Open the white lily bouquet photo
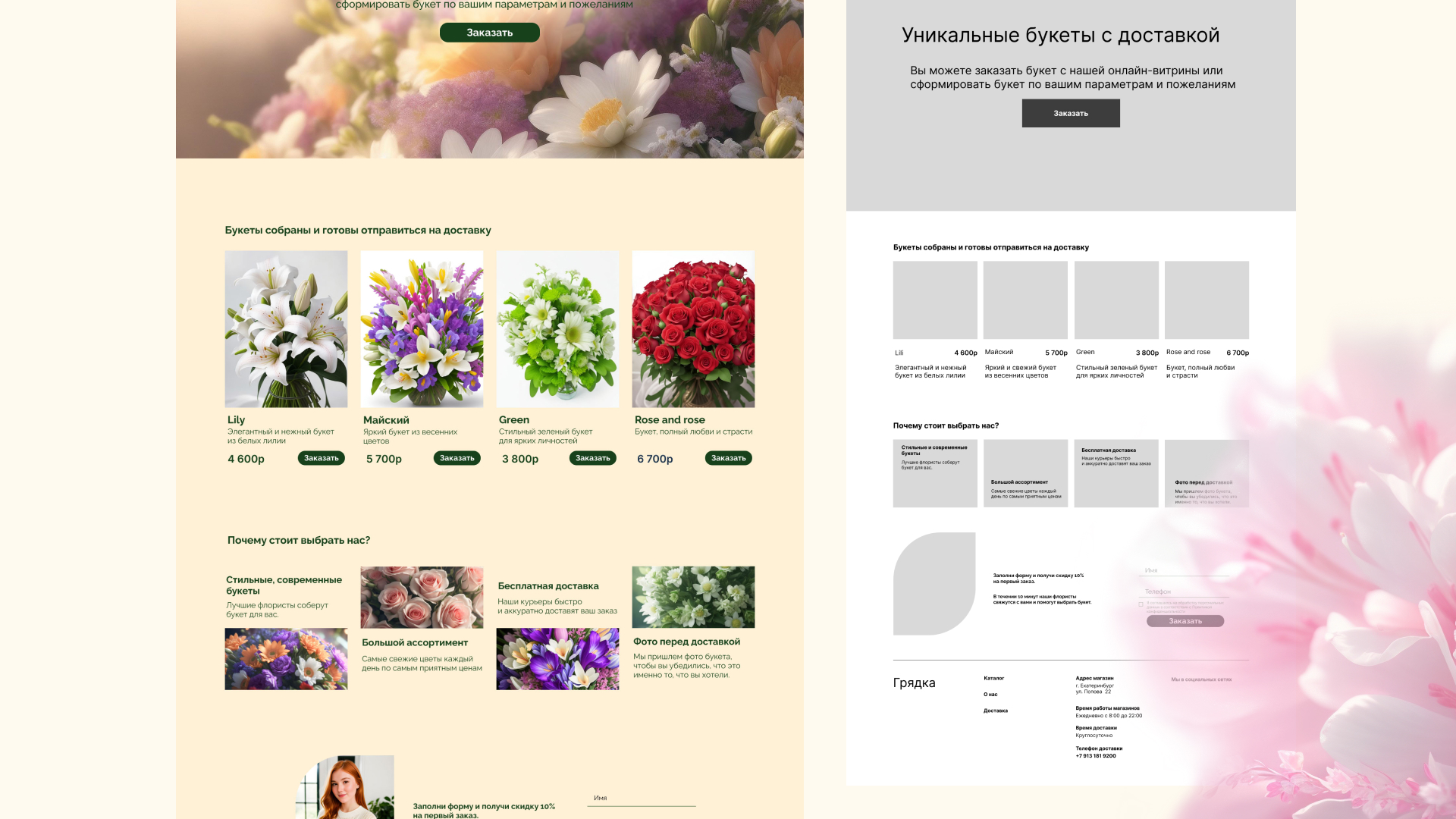 coord(286,329)
